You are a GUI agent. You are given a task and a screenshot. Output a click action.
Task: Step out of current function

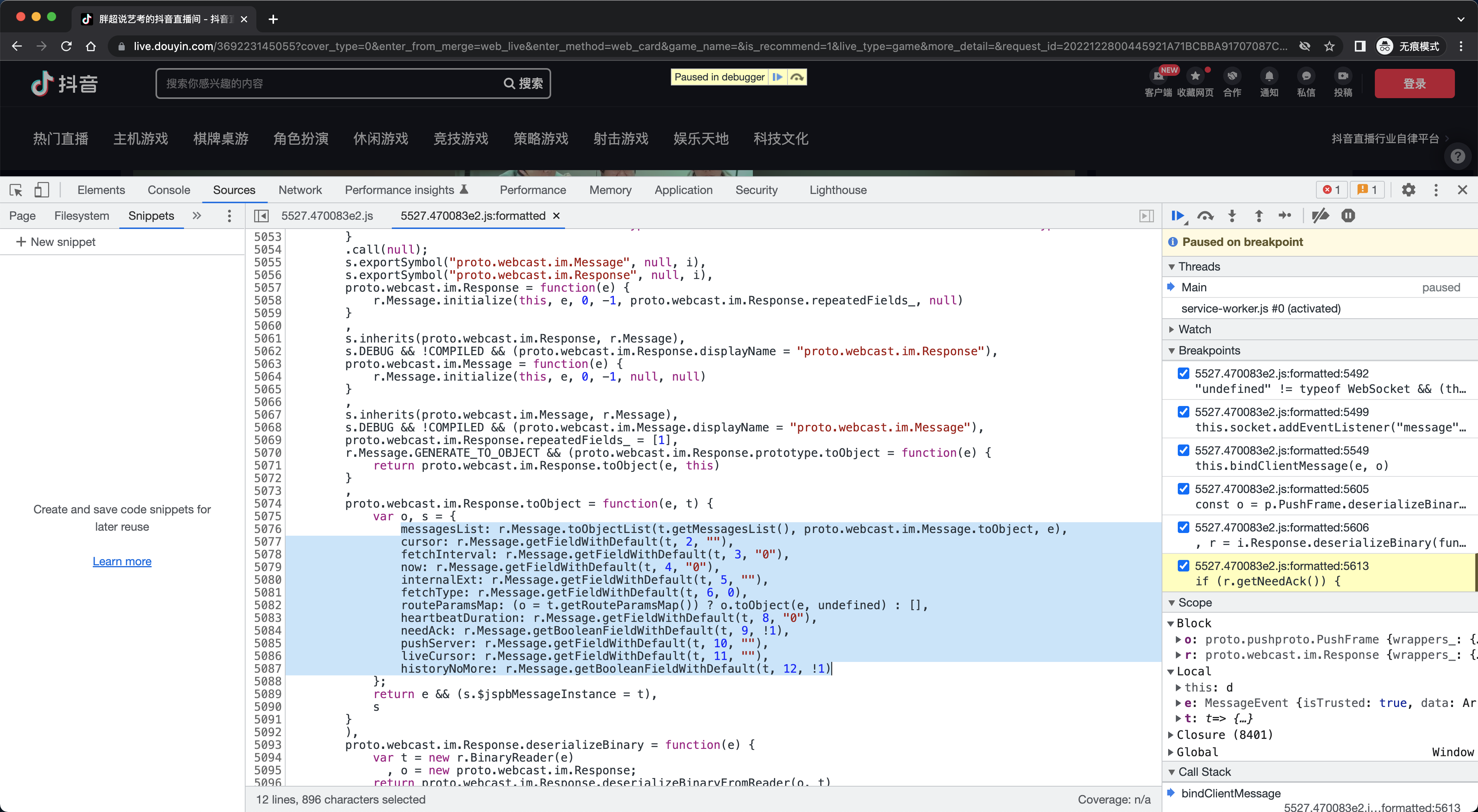(1259, 216)
